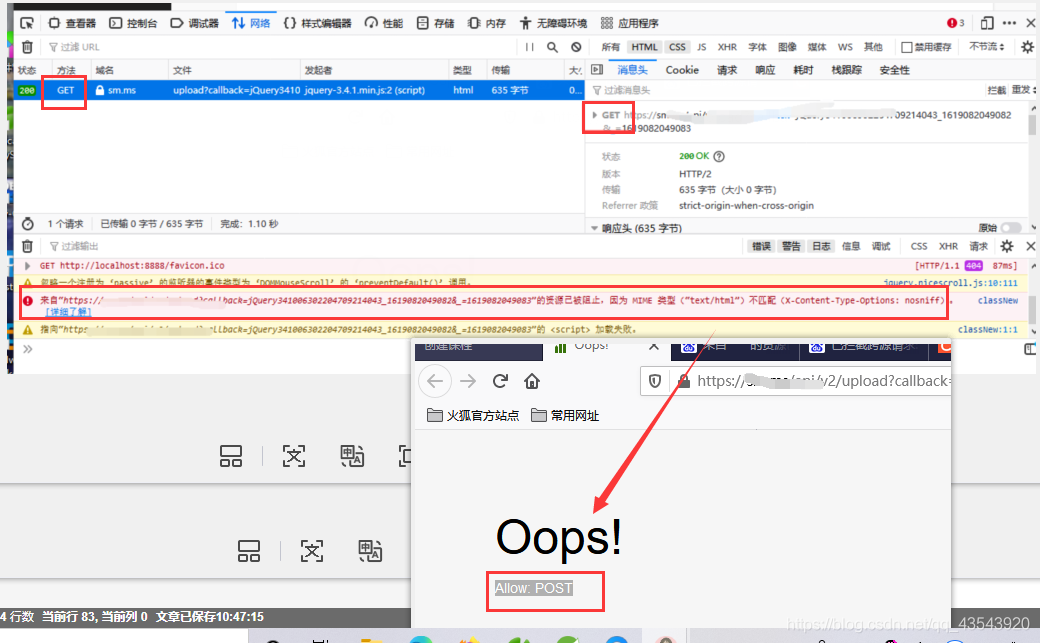Go forward in the browser window
This screenshot has width=1040, height=643.
click(x=468, y=382)
